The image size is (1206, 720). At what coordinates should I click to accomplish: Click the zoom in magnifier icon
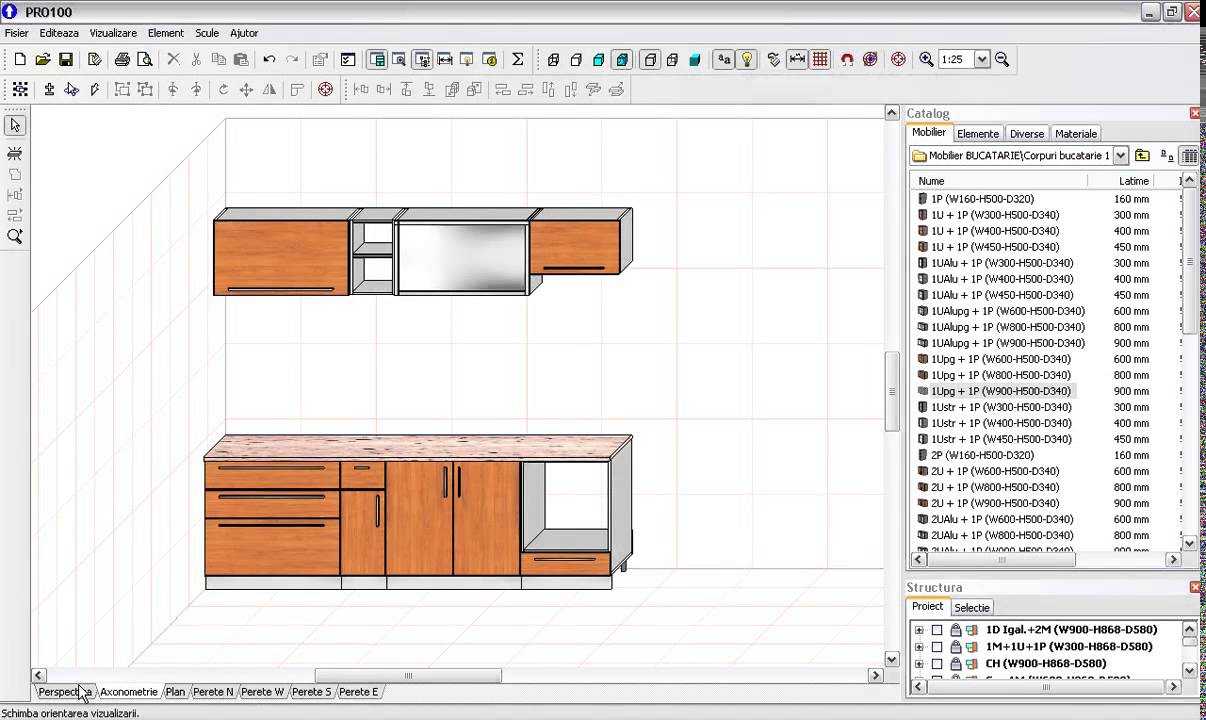tap(927, 60)
